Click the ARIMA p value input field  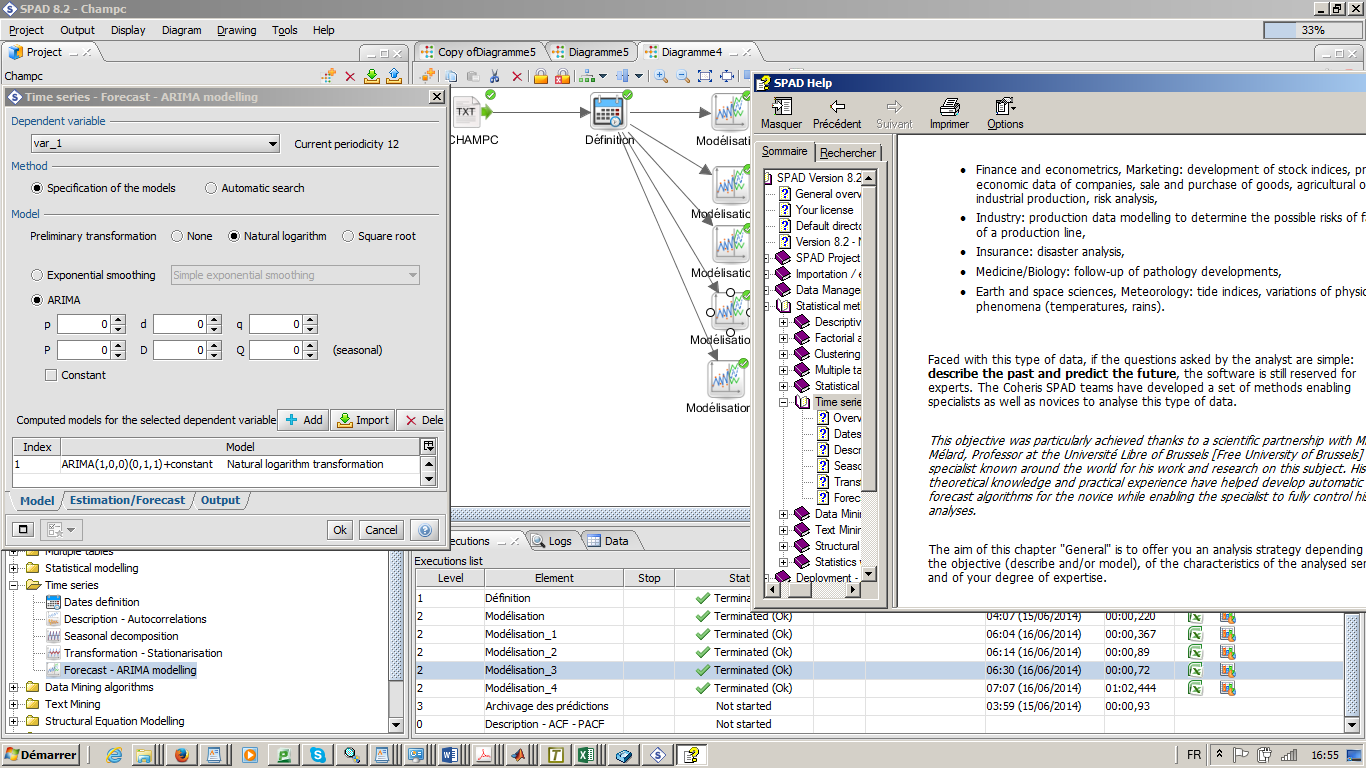84,325
